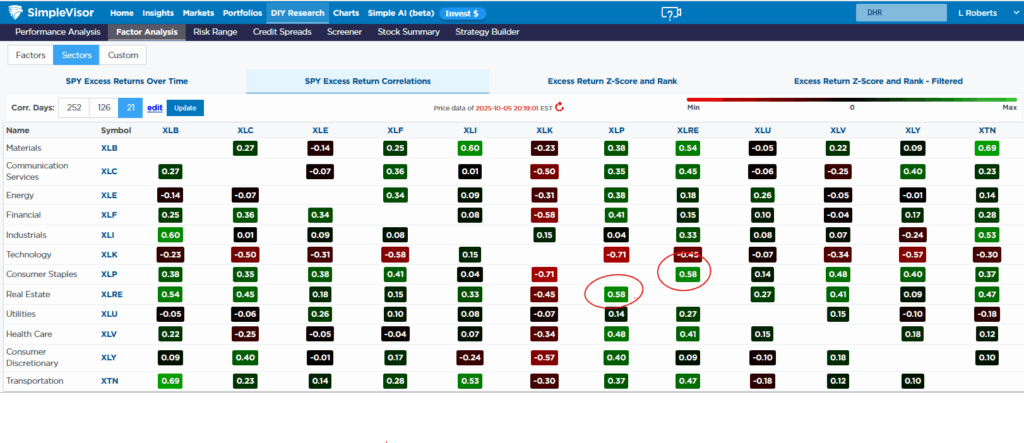Expand the L Roberts user menu chevron
This screenshot has height=443, width=1024.
[1014, 12]
